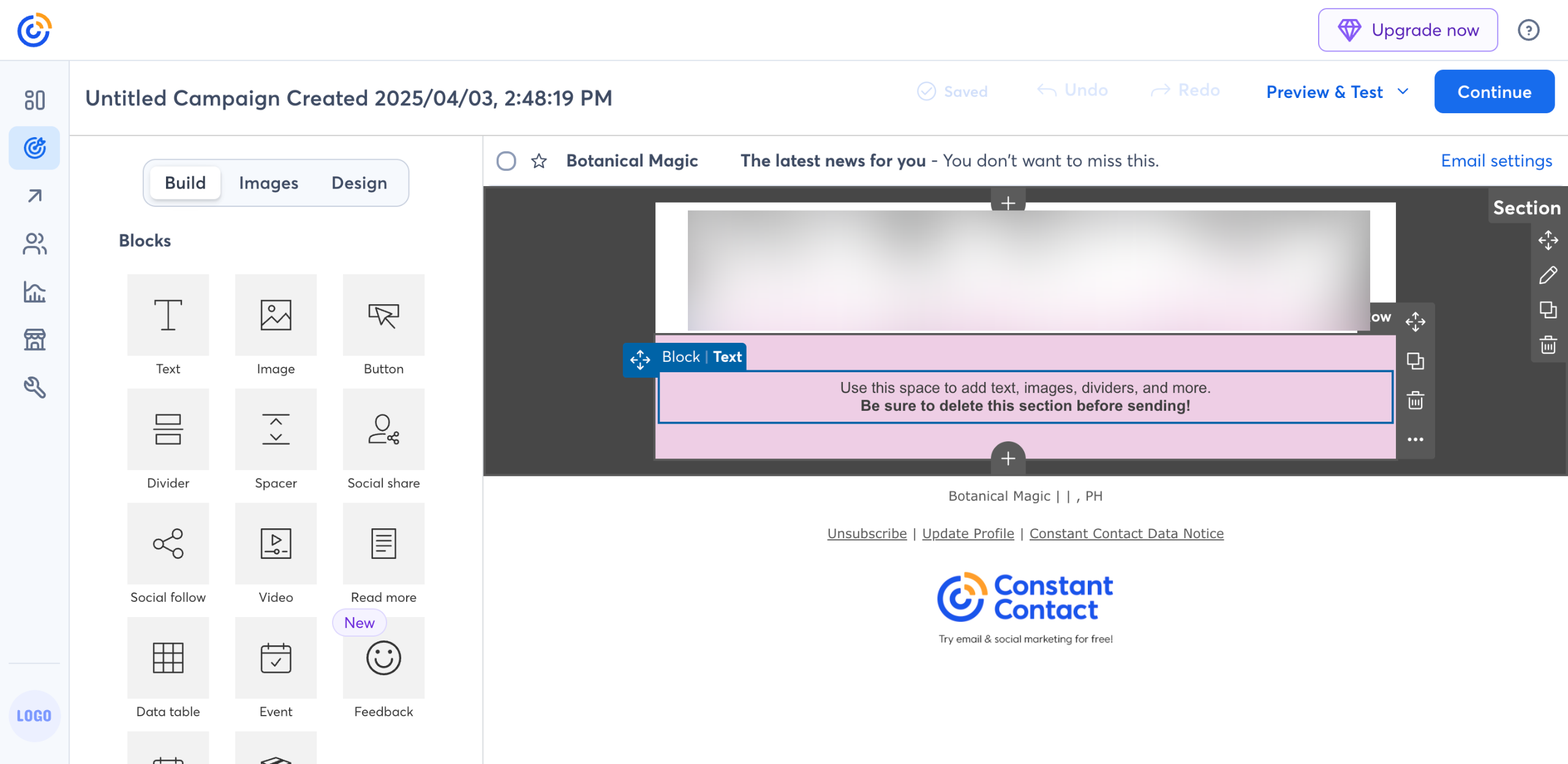Switch to the Images tab
Viewport: 1568px width, 764px height.
pos(268,183)
